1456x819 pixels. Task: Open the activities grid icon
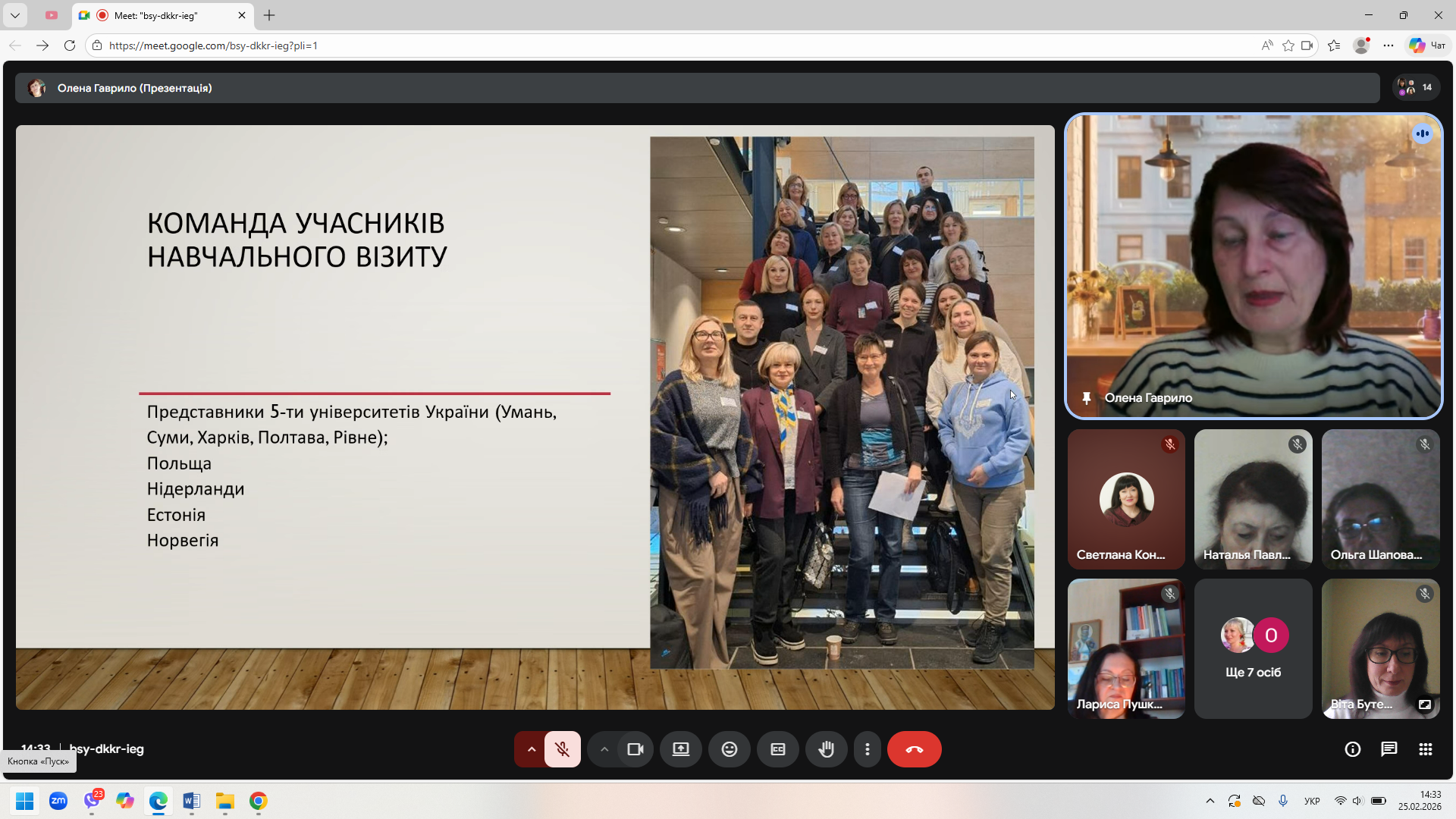(1425, 749)
